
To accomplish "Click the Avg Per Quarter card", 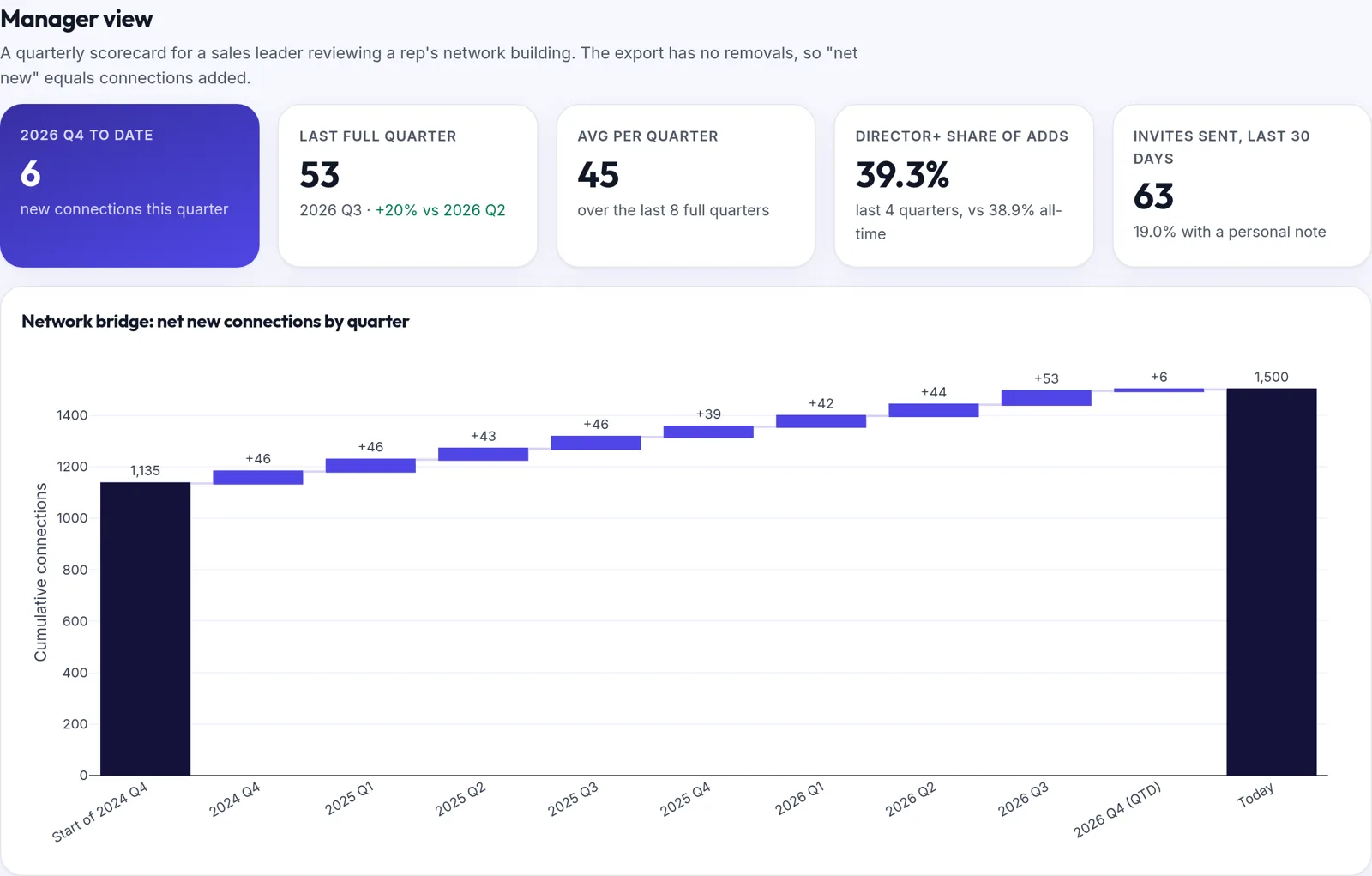I will tap(685, 185).
